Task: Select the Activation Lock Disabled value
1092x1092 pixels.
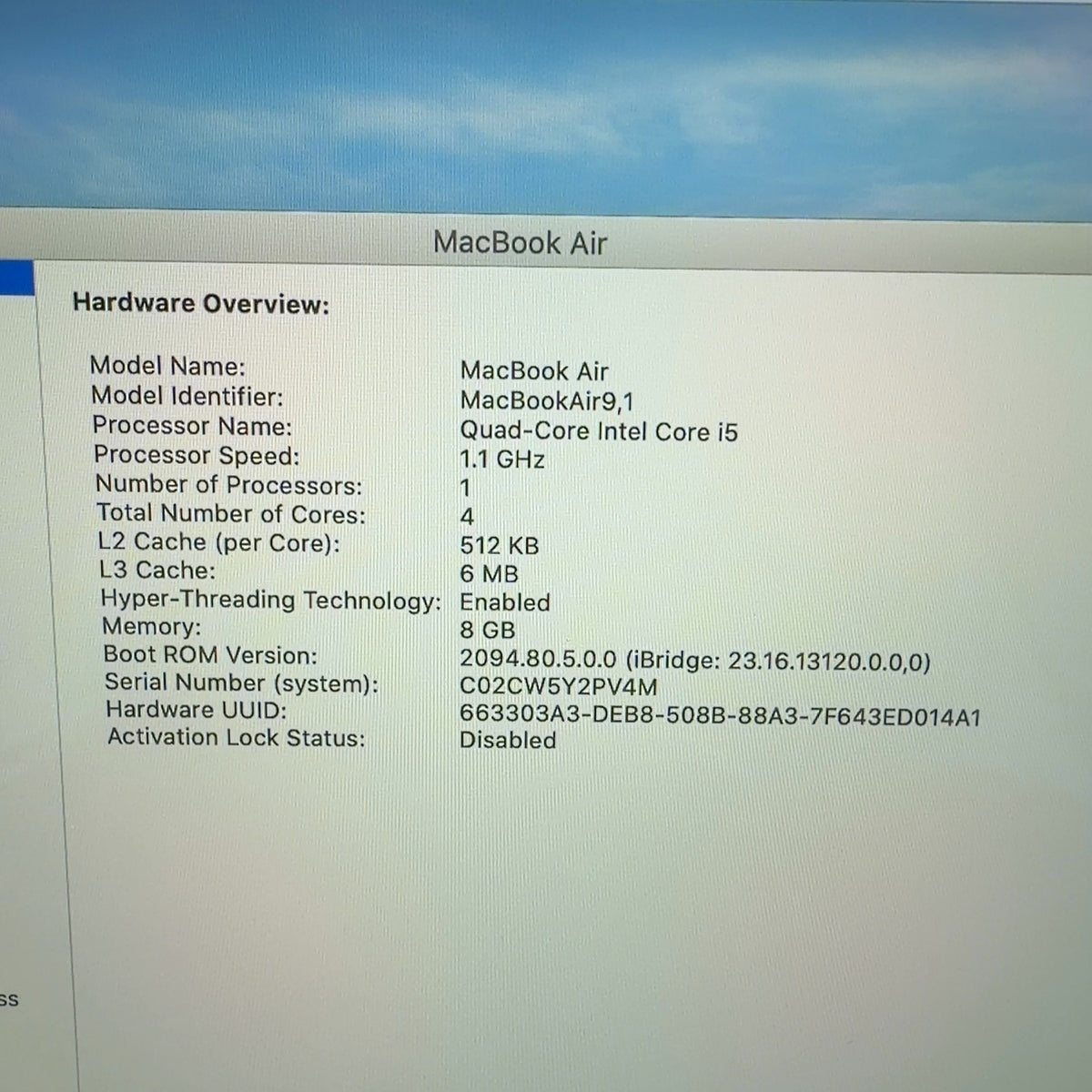Action: [x=508, y=740]
